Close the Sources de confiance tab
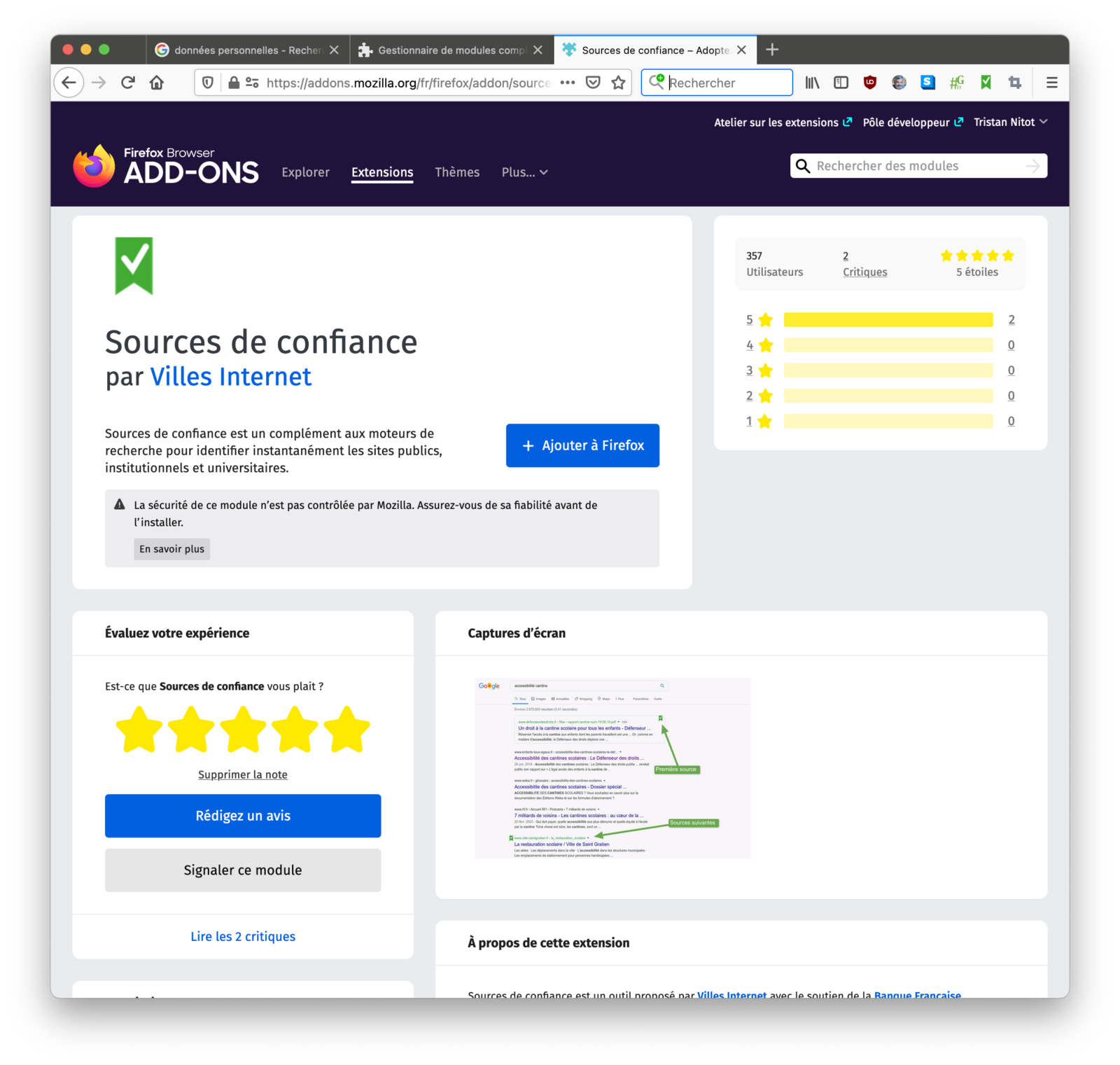 point(741,50)
